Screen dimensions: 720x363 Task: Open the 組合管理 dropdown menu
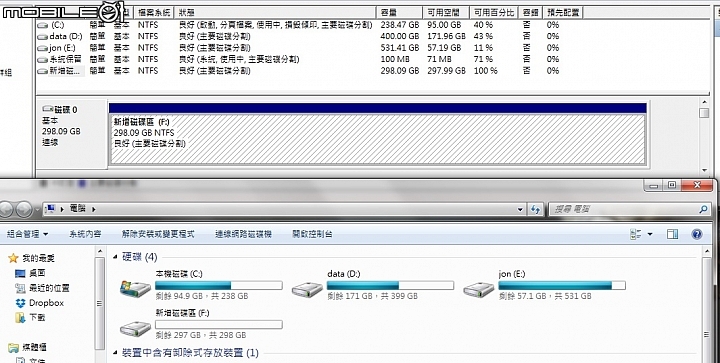tap(28, 235)
